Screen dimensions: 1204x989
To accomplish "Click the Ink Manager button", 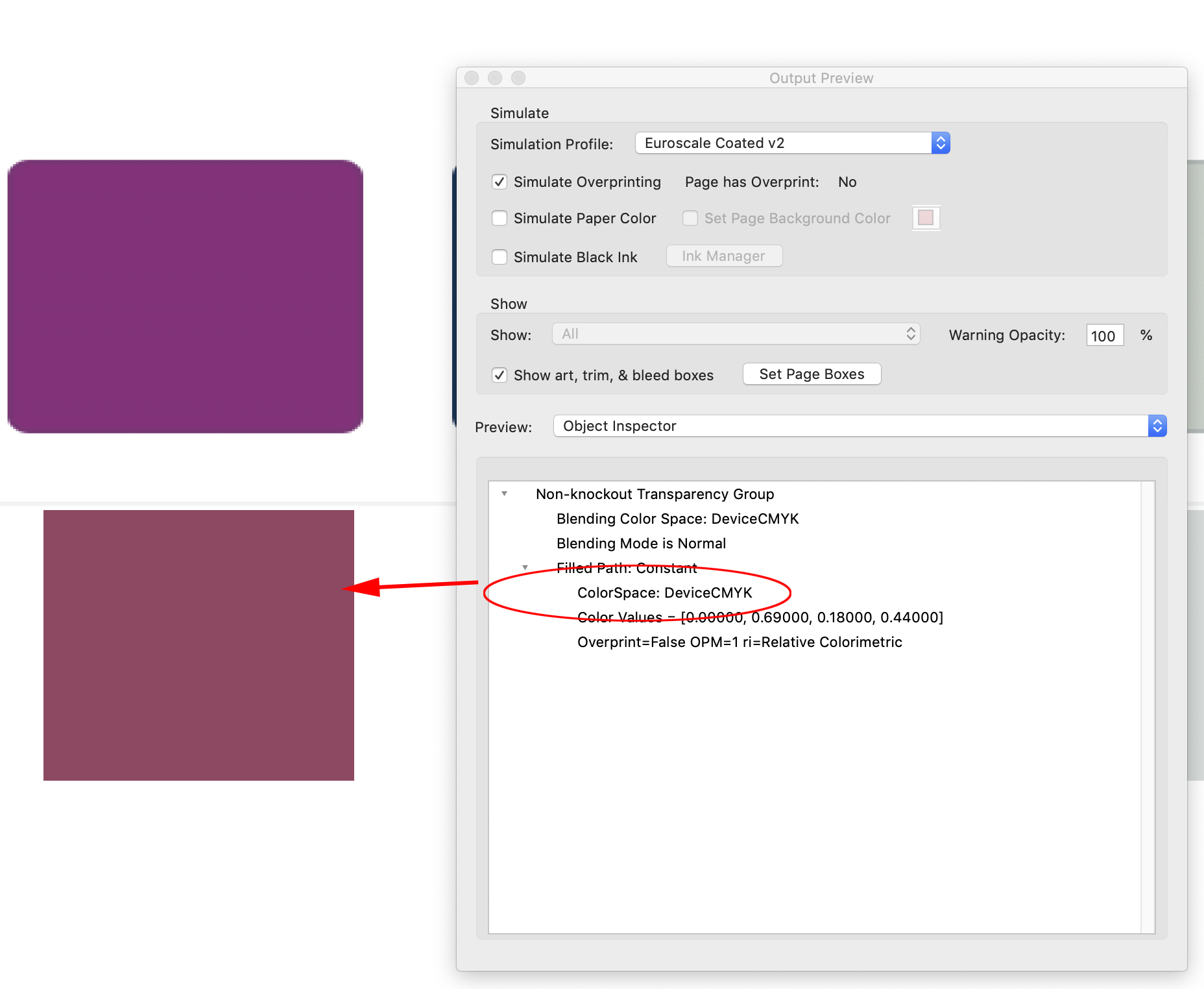I will point(723,256).
